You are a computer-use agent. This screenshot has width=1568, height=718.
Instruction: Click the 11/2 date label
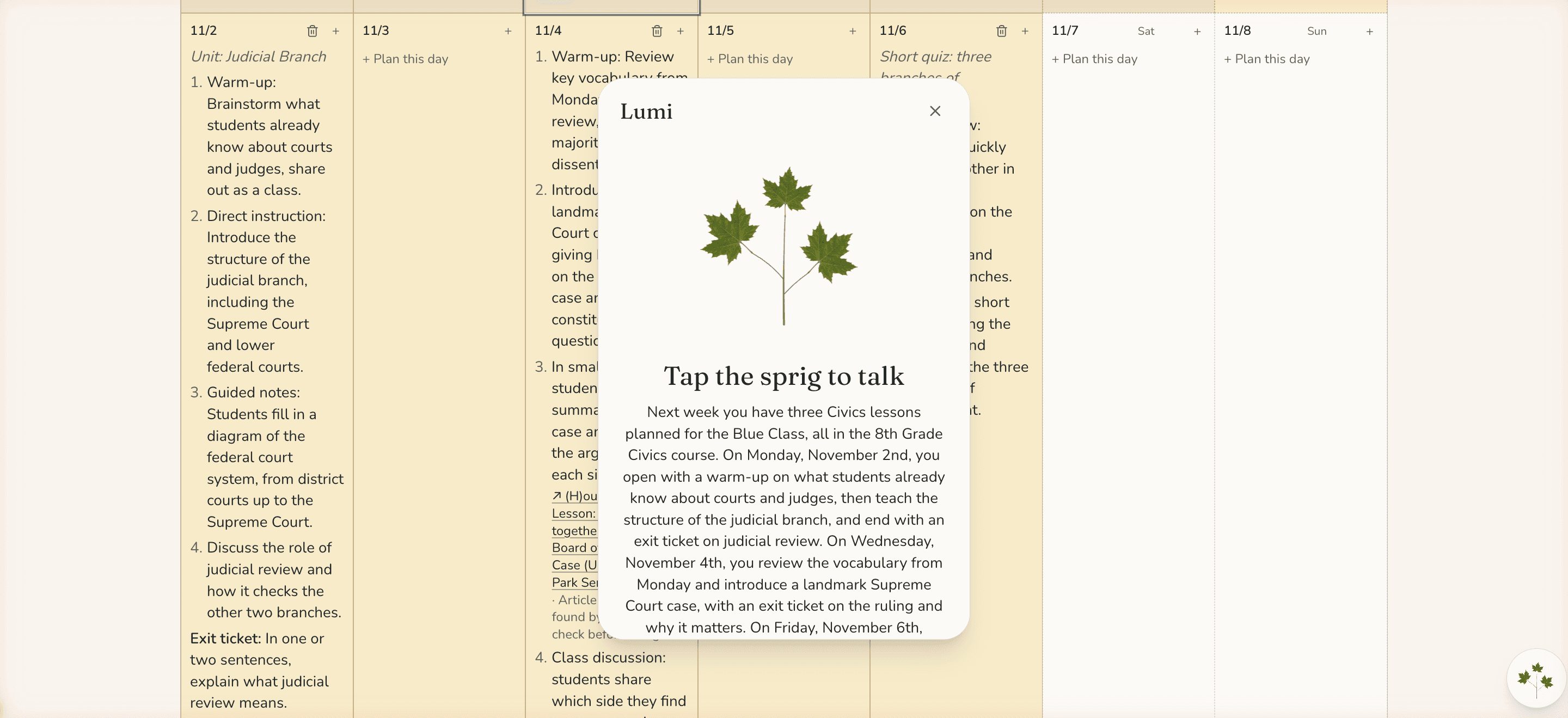click(203, 30)
